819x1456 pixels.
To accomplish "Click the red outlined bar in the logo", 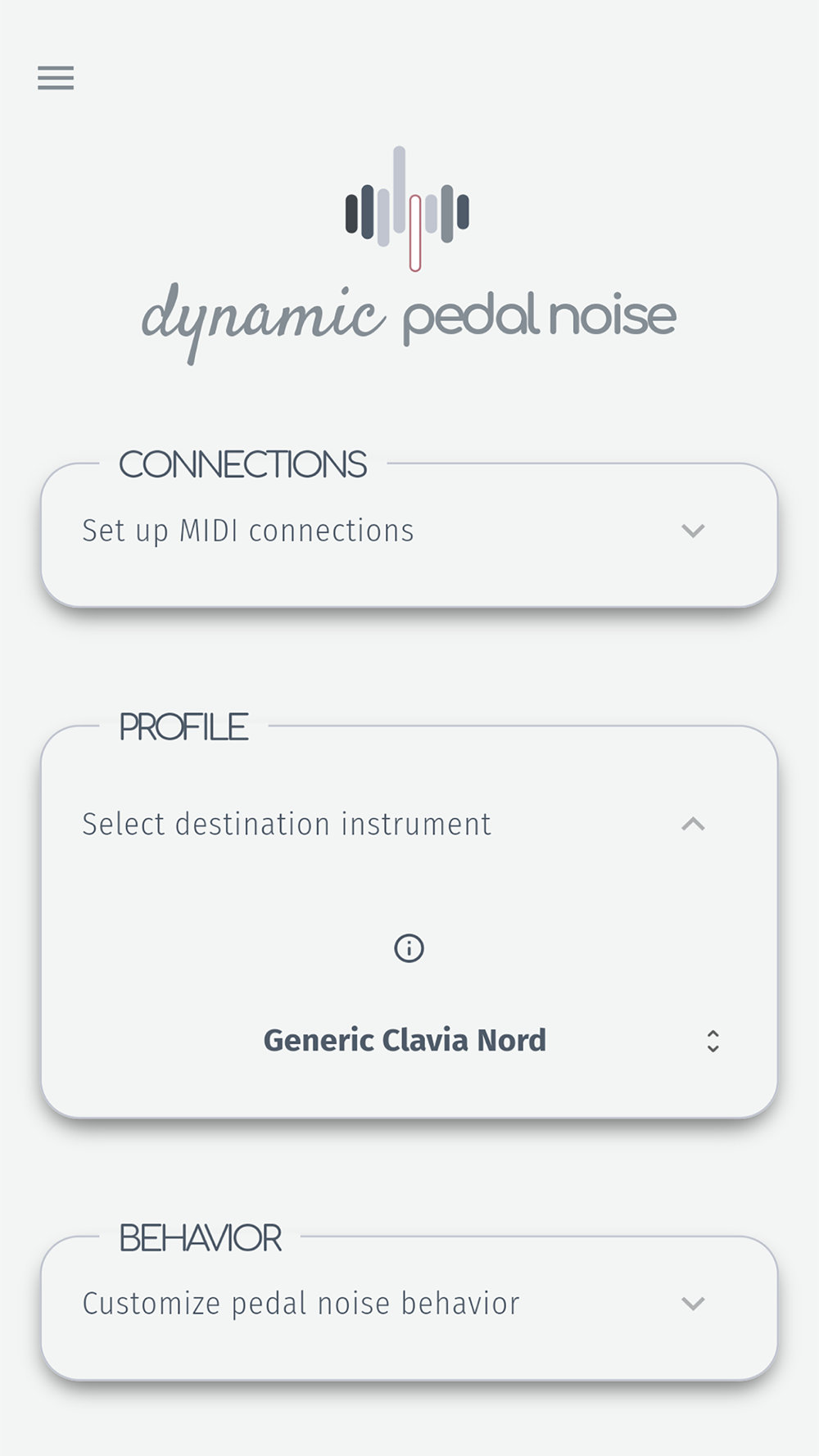I will (x=415, y=233).
